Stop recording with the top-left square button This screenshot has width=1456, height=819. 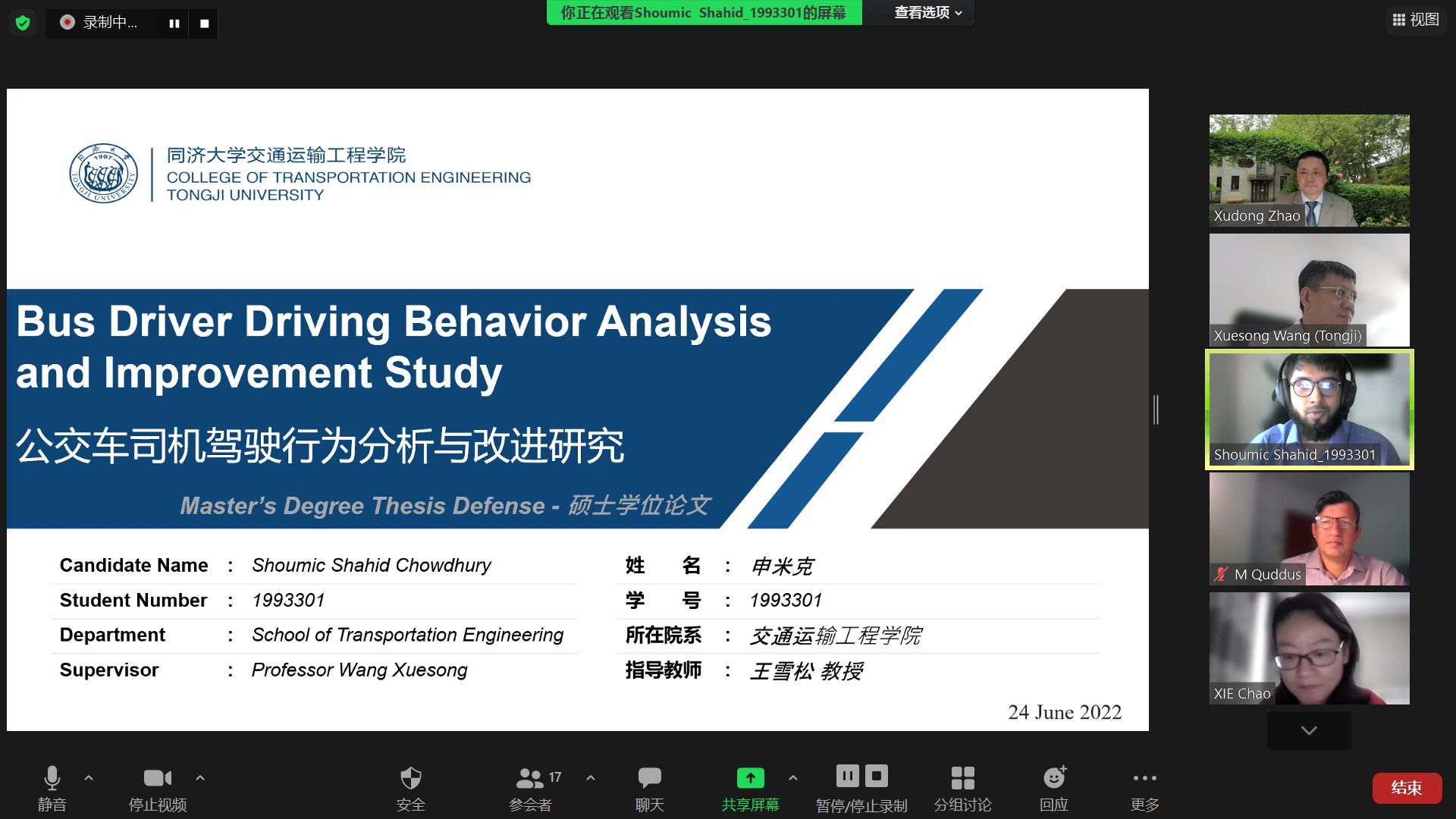click(204, 24)
